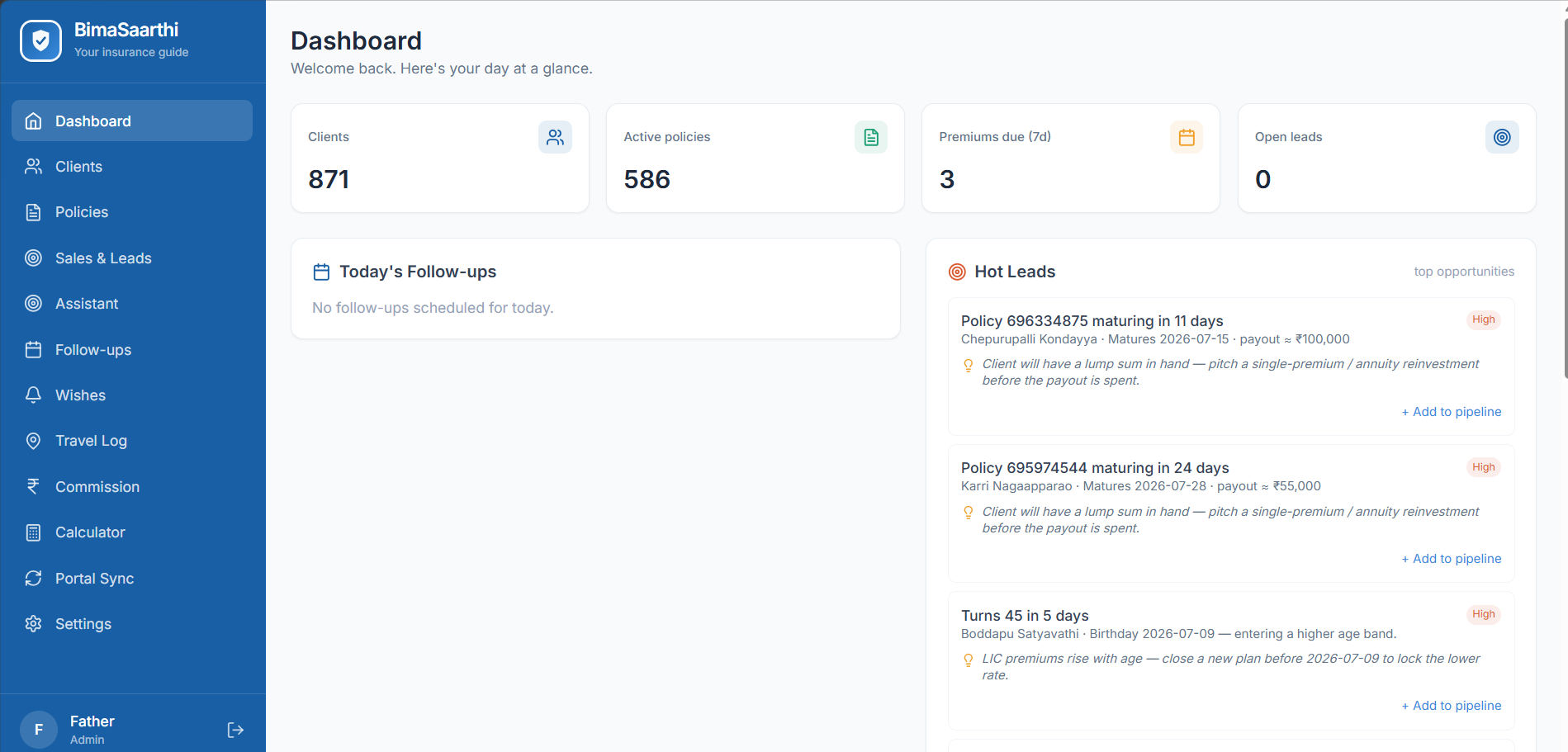Add Boddapu Satyavathi lead to pipeline

coord(1452,706)
